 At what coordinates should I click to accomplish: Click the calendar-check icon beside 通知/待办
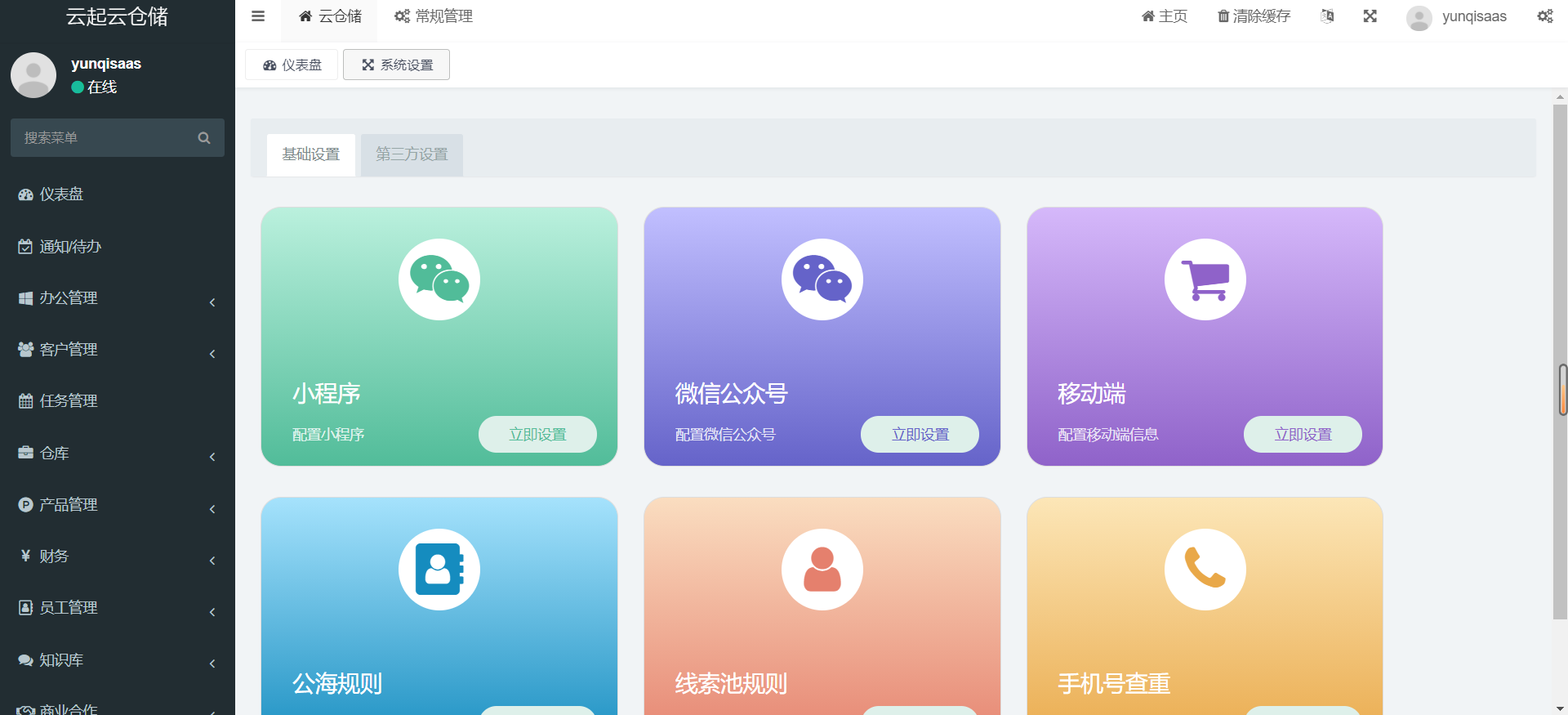(25, 246)
